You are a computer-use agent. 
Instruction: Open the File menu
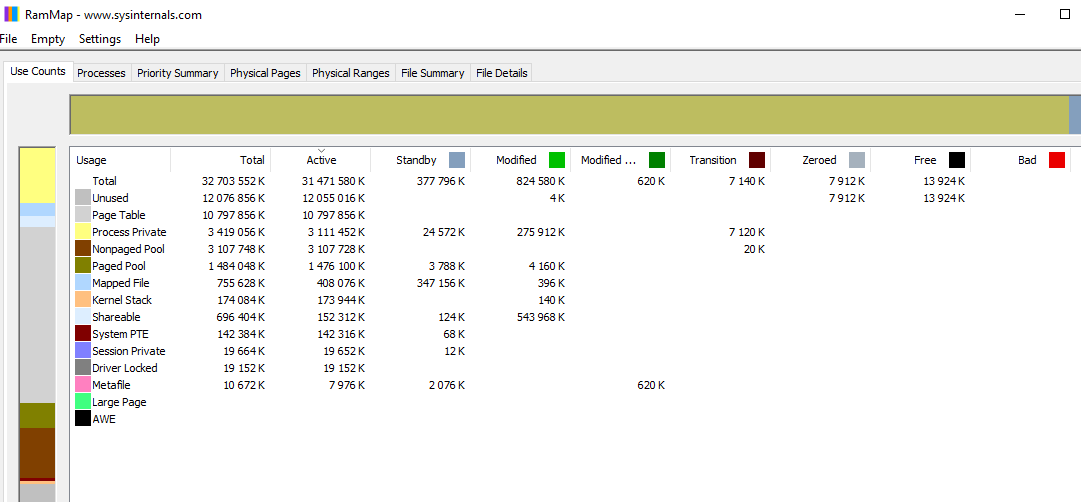pos(8,39)
